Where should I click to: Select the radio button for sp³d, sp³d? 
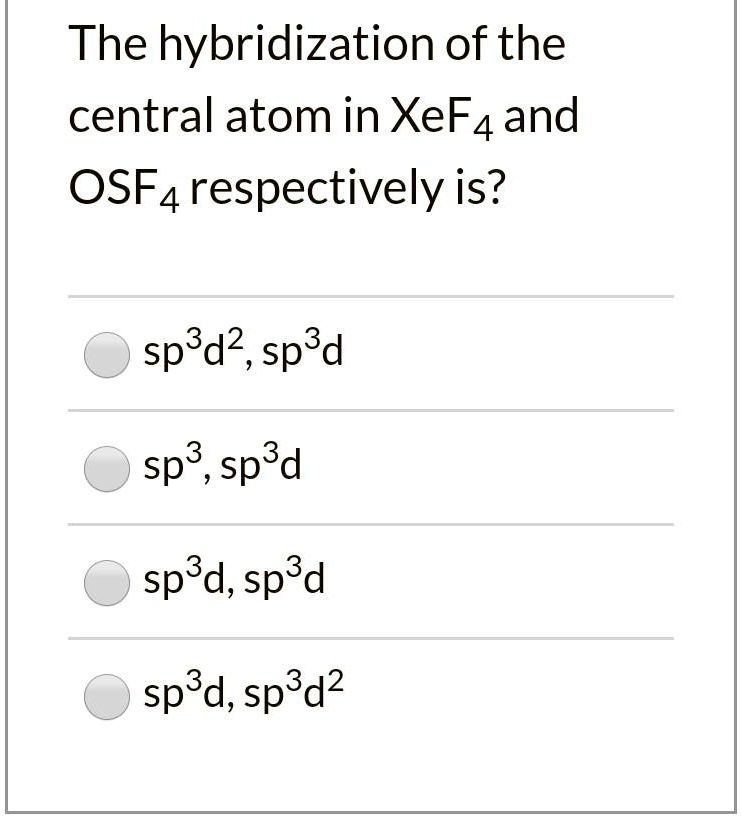coord(106,580)
